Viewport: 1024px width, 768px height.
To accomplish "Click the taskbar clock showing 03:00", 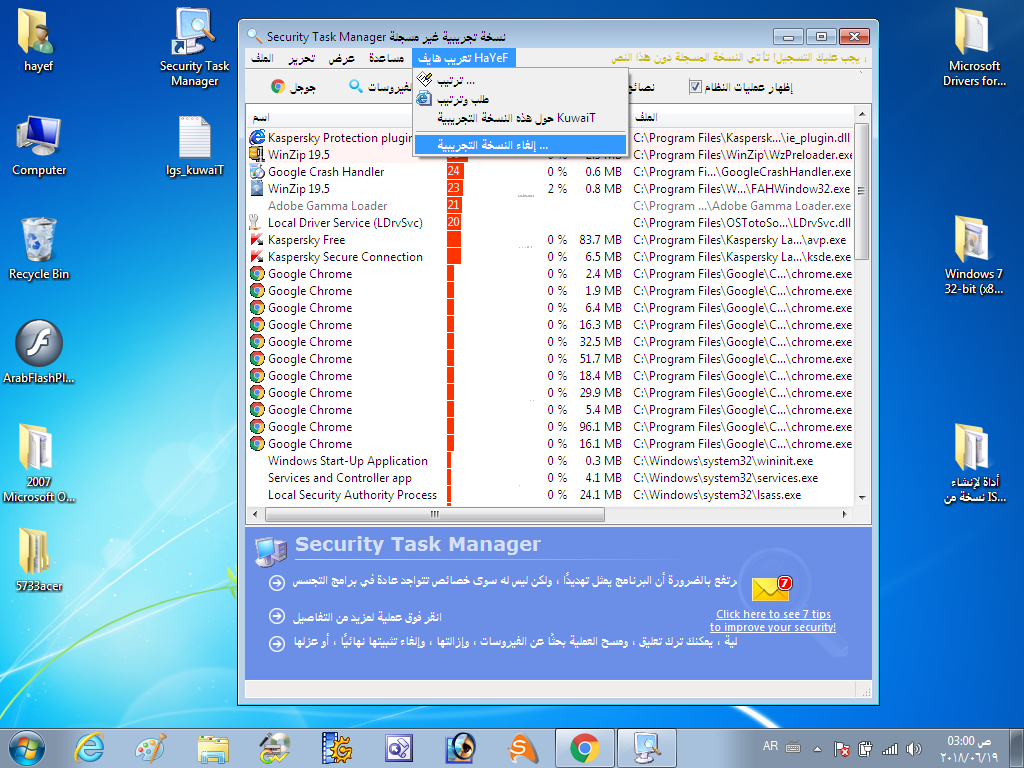I will click(970, 749).
